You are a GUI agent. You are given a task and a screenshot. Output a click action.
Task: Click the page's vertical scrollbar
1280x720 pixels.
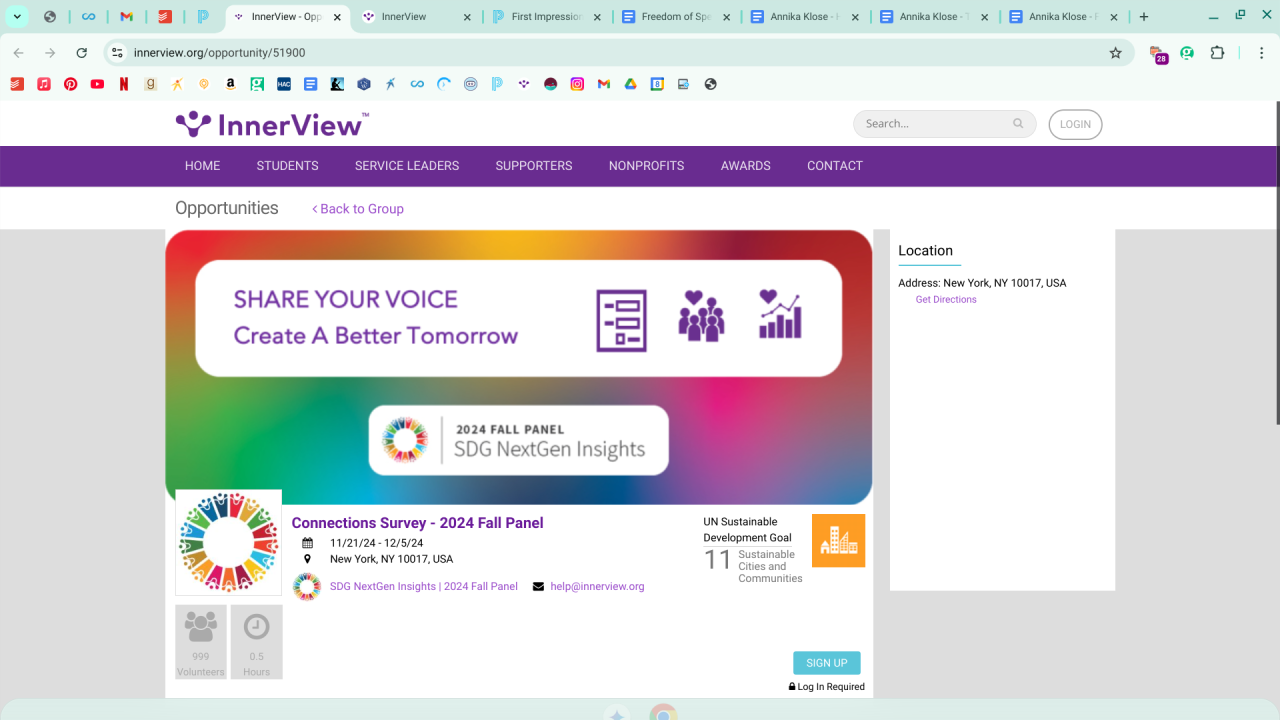click(1276, 264)
